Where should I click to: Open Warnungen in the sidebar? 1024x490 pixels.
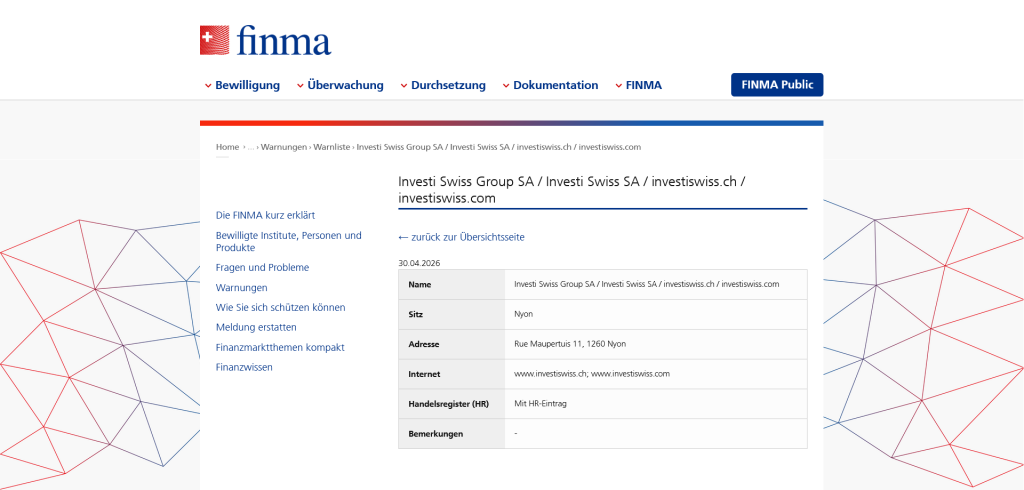click(x=242, y=287)
